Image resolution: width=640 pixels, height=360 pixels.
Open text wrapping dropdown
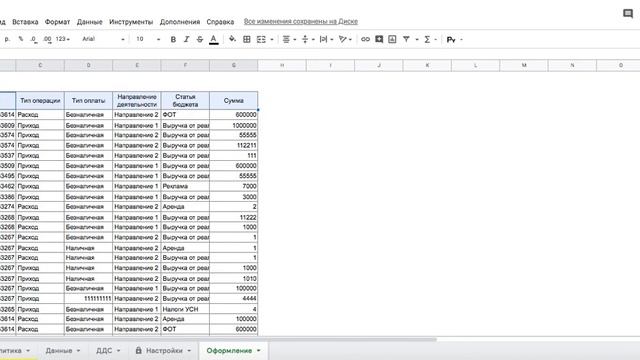[326, 39]
